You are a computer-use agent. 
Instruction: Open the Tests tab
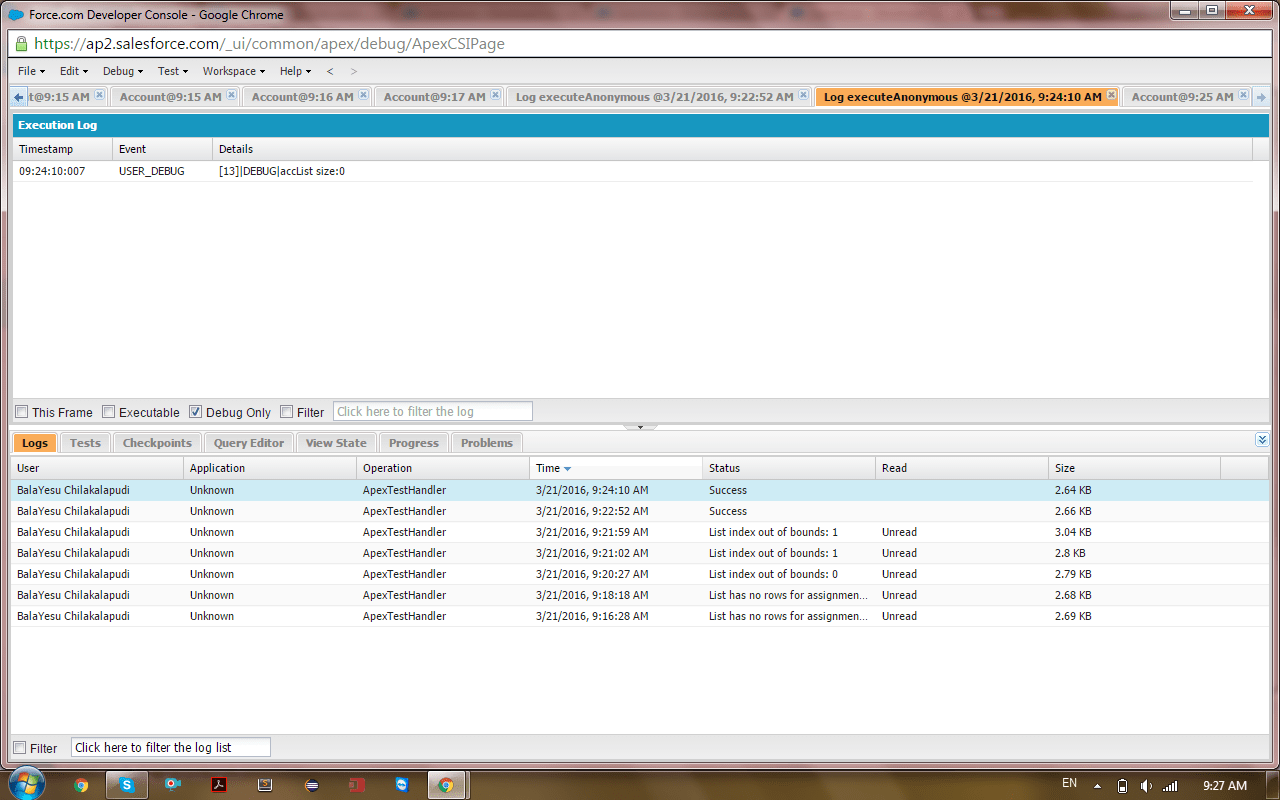pos(85,443)
